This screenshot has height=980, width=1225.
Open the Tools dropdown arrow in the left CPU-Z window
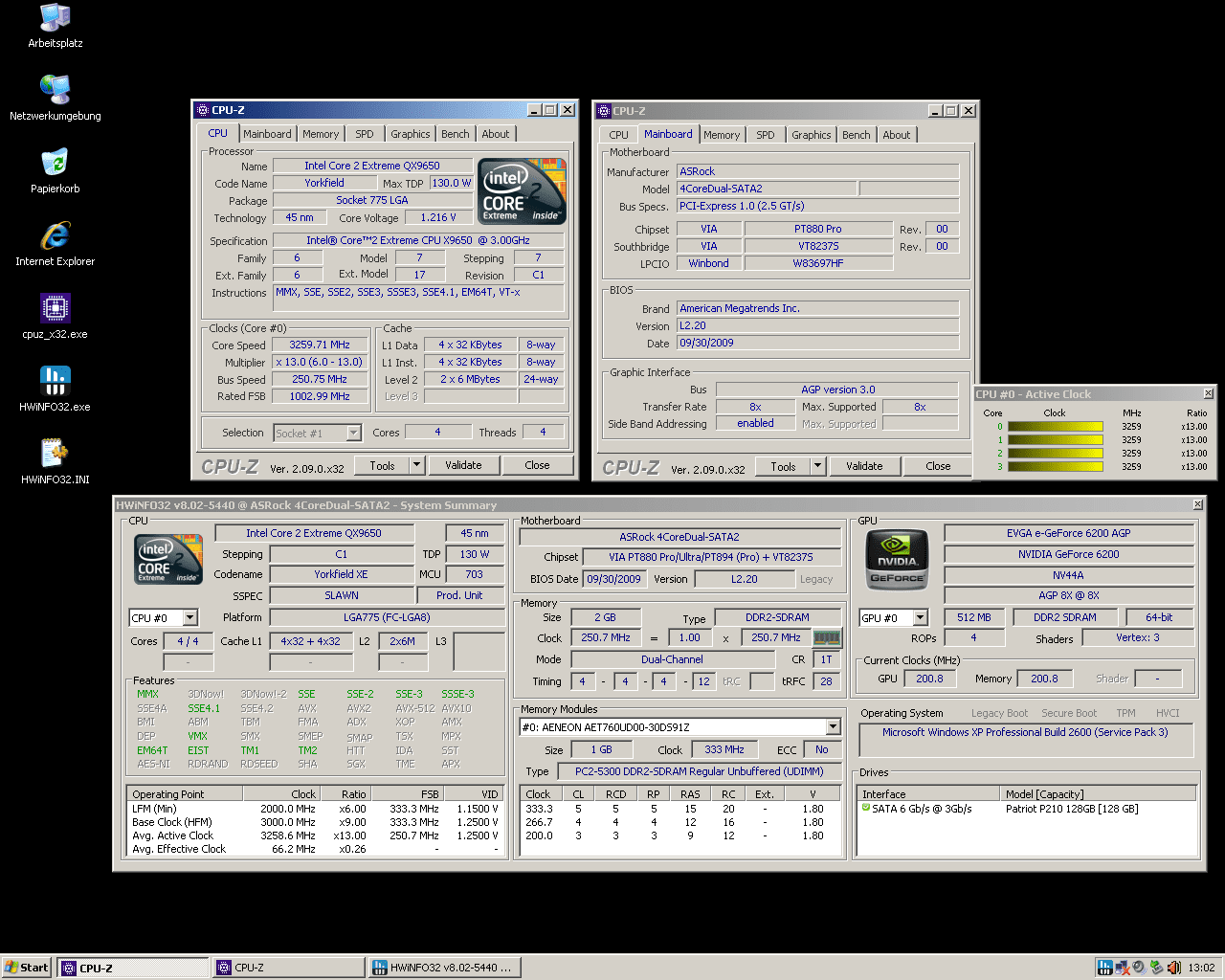(x=416, y=465)
